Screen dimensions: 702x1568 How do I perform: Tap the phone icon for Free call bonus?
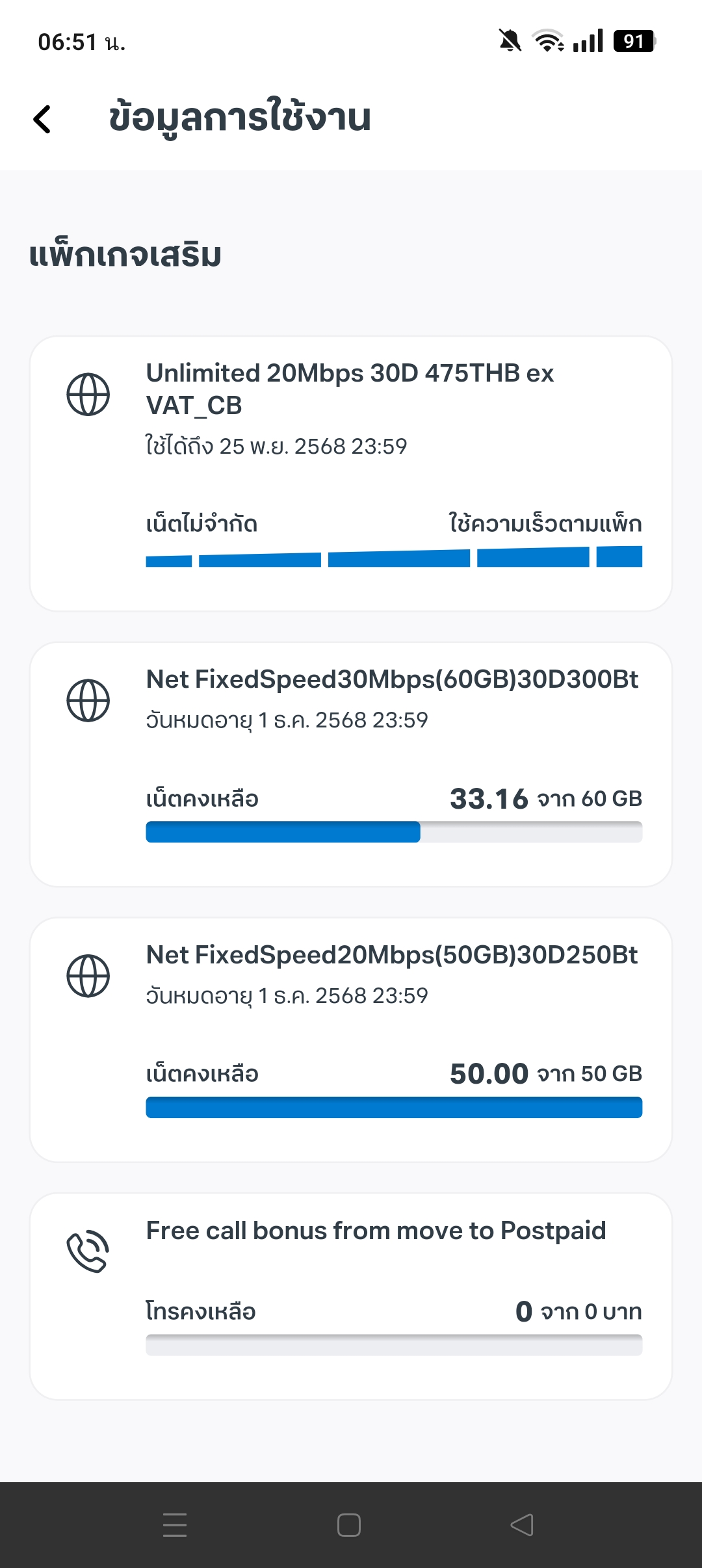88,1251
